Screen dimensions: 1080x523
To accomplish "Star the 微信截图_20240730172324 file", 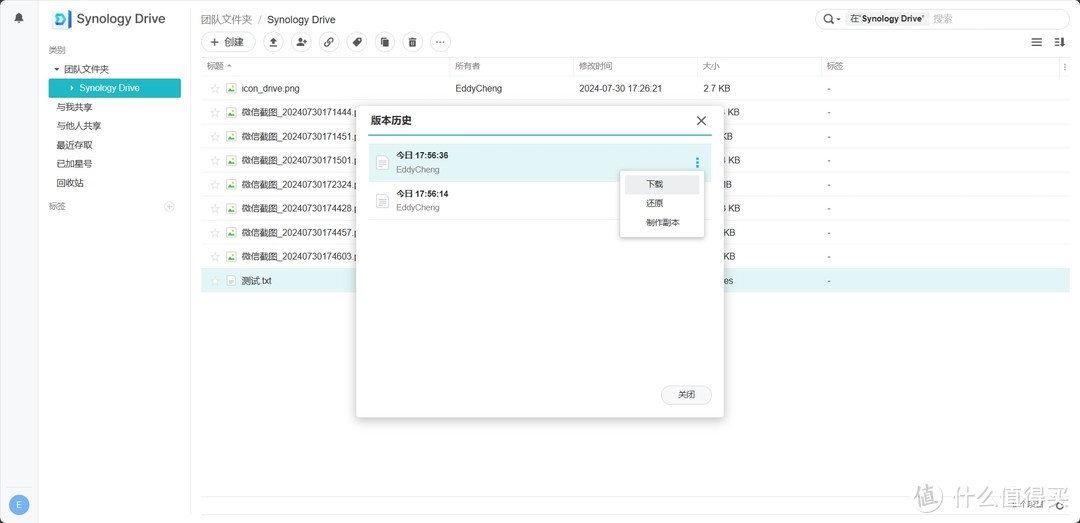I will [215, 185].
